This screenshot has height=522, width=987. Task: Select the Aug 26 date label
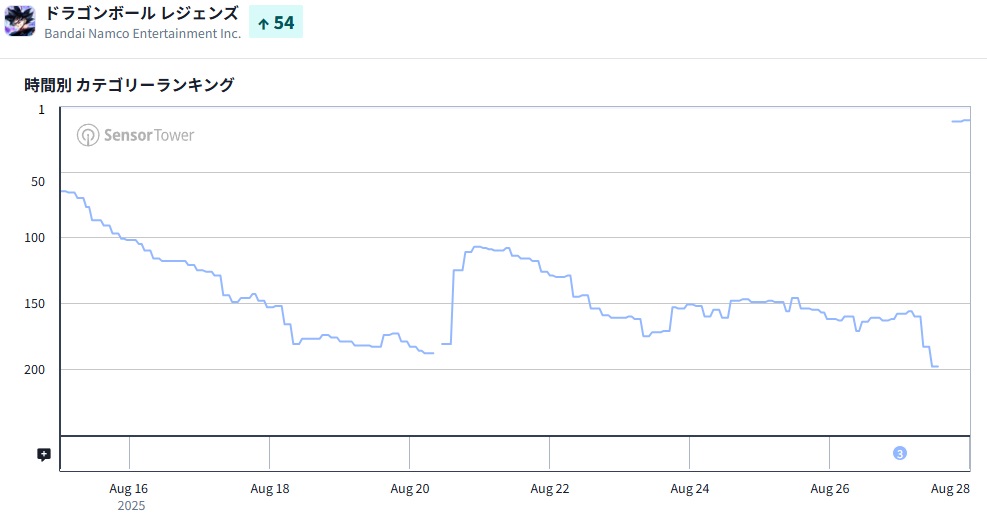point(829,489)
